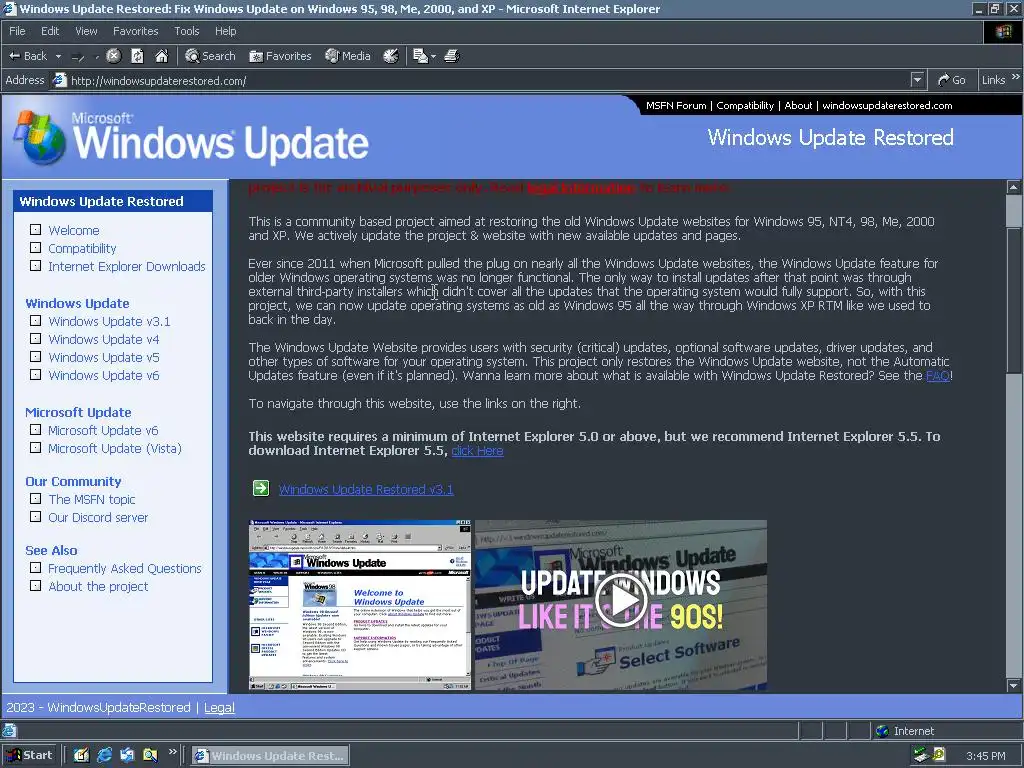Click the magnifier Quick Launch icon
The image size is (1024, 768).
pyautogui.click(x=150, y=755)
